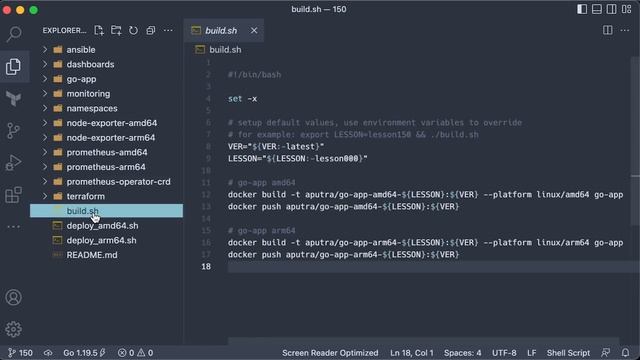
Task: Click the New Folder icon in Explorer
Action: coord(116,30)
